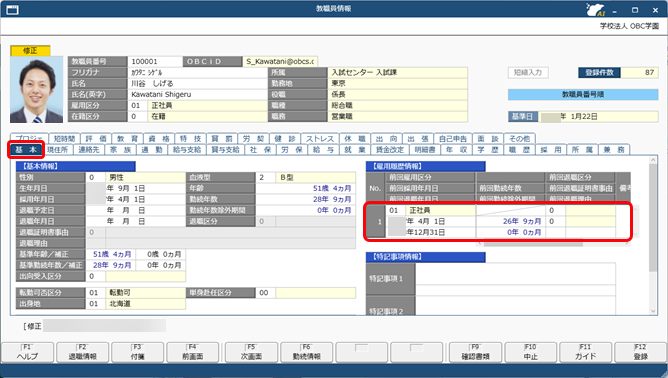Click the F11 ガイド button
The image size is (668, 378).
585,352
